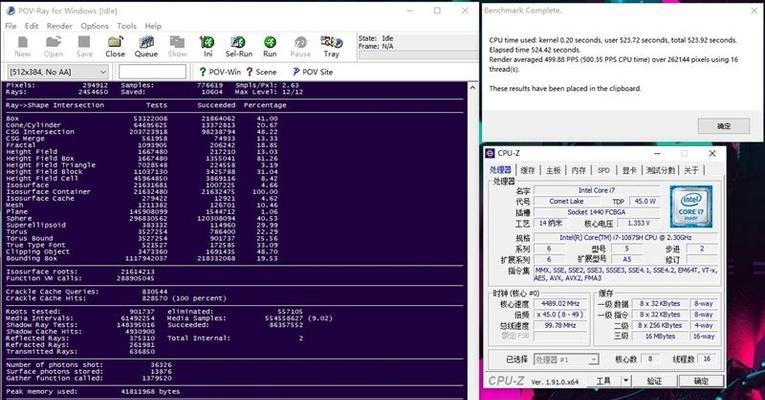This screenshot has width=765, height=400.
Task: Click the Intel Core i7 name field
Action: coord(597,190)
